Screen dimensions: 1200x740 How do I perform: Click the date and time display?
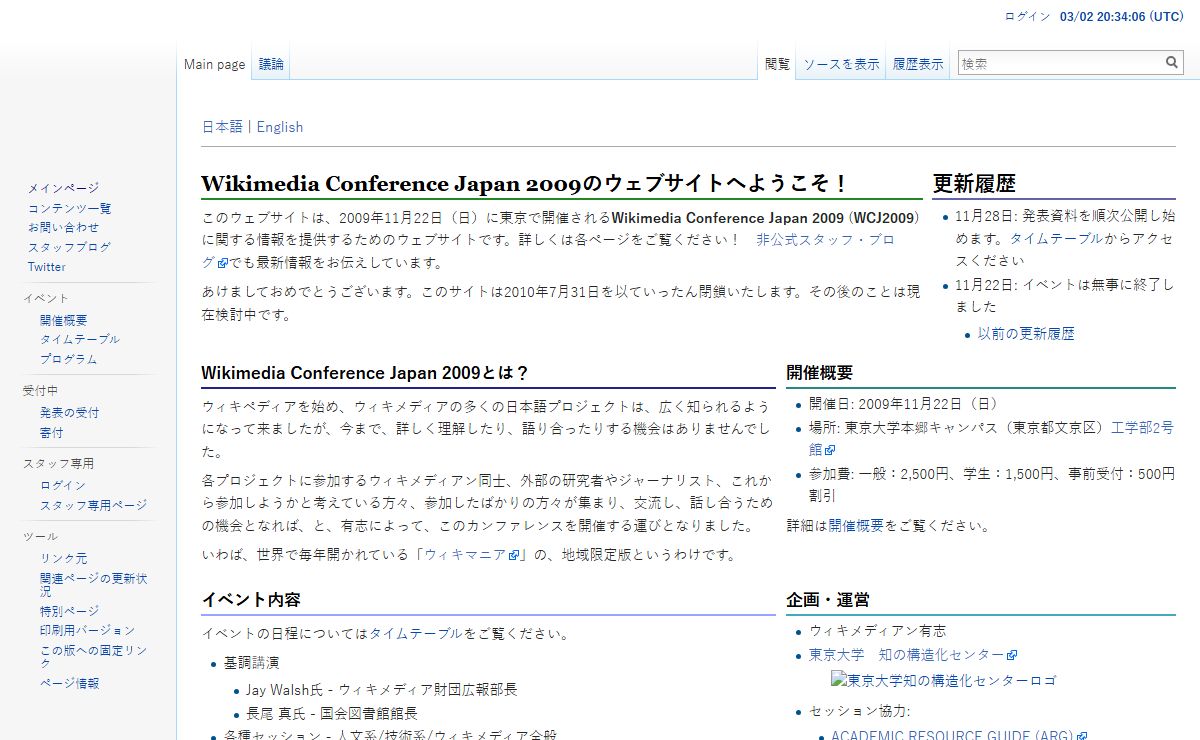tap(1121, 17)
